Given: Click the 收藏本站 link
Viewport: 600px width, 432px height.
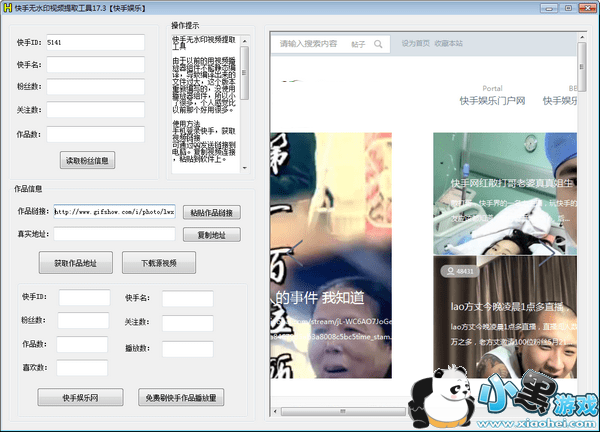Looking at the screenshot, I should coord(448,43).
